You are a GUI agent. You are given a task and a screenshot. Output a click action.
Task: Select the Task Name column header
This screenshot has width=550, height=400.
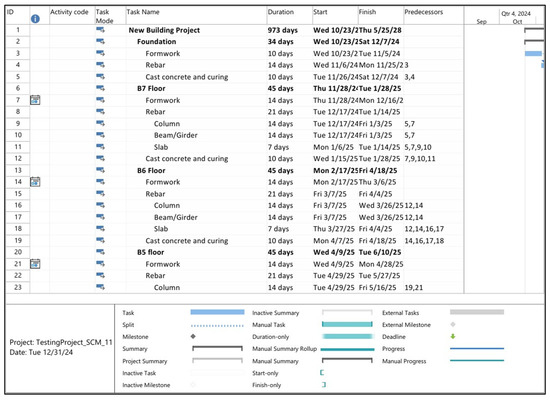pyautogui.click(x=143, y=12)
